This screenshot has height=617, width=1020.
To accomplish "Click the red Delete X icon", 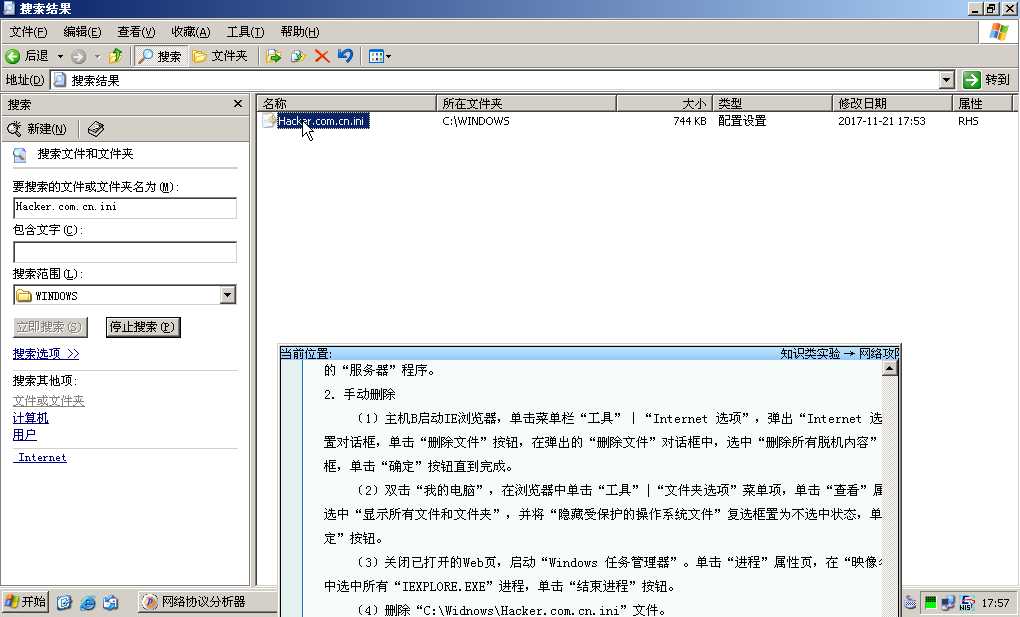I will point(322,57).
